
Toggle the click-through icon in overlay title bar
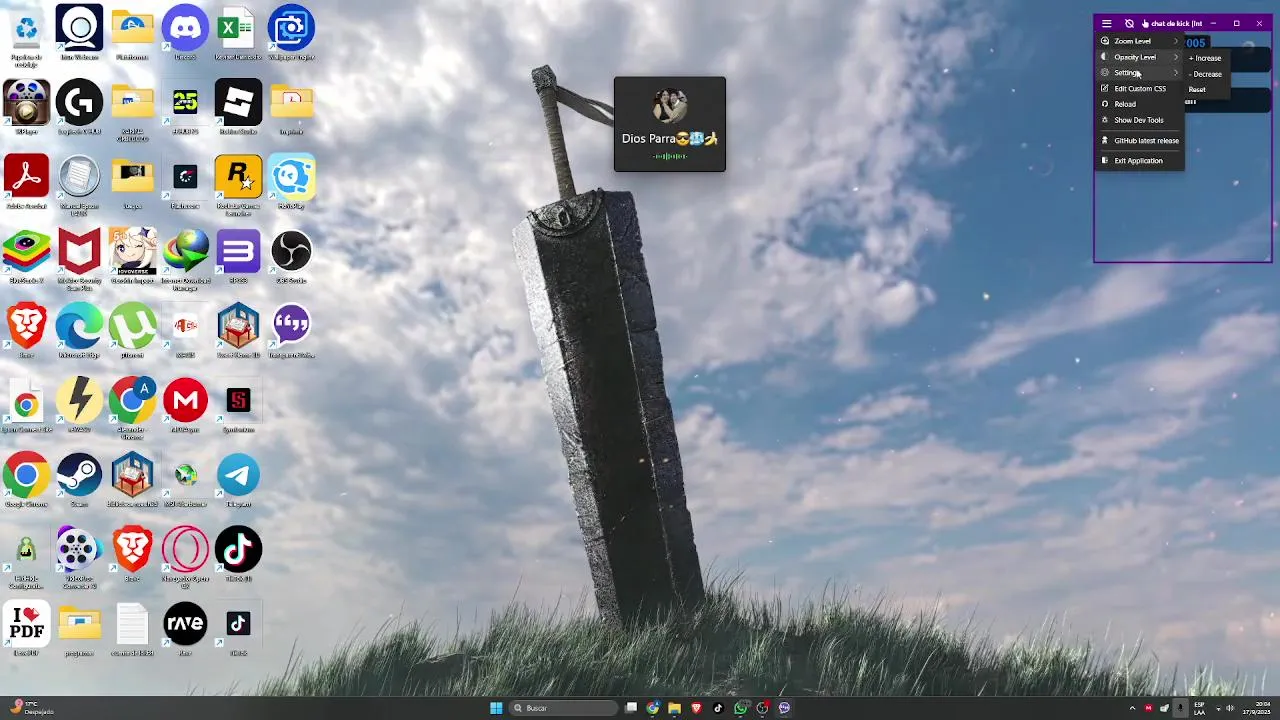[x=1129, y=23]
